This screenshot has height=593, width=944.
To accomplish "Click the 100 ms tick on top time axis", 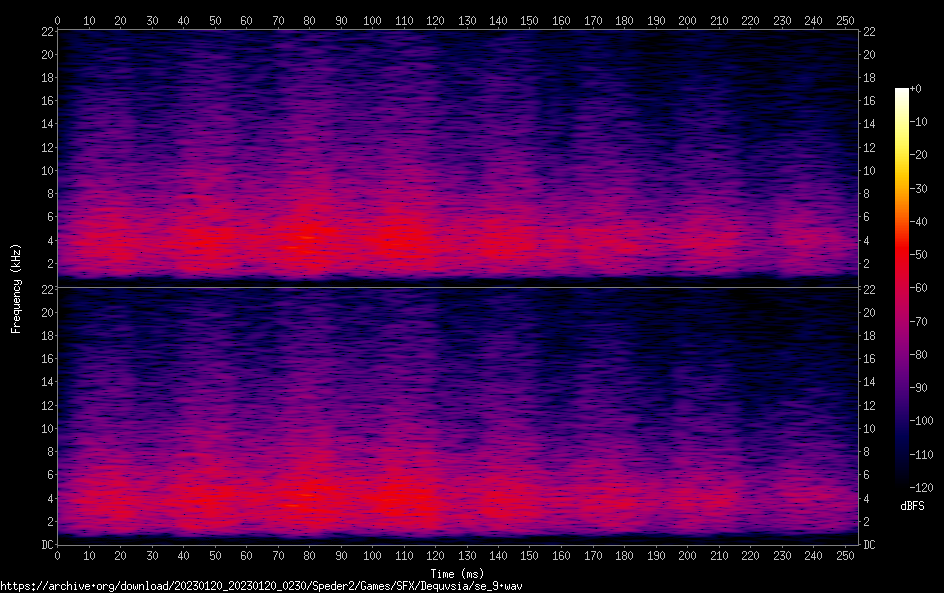I will (373, 20).
